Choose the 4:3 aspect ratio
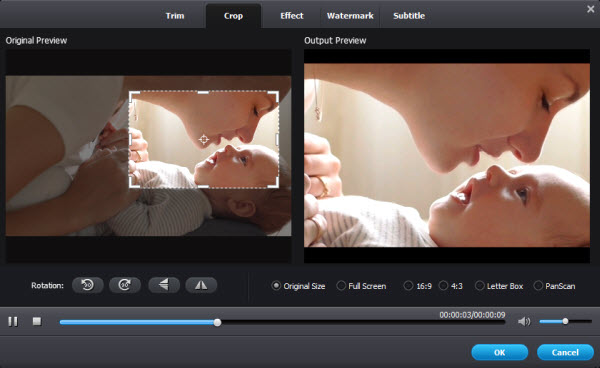The width and height of the screenshot is (600, 368). (x=451, y=286)
